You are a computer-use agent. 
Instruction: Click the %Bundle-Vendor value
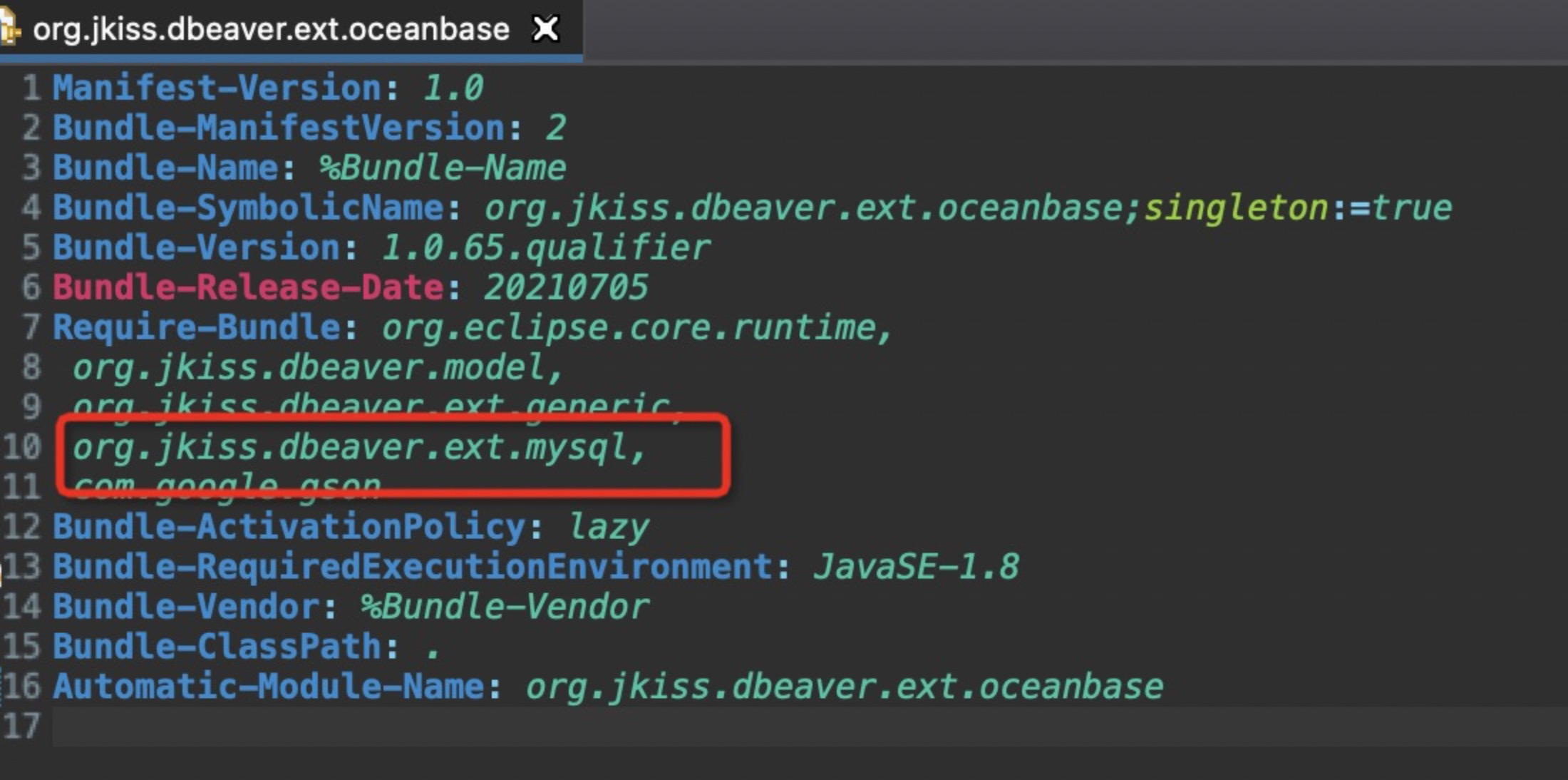(x=505, y=607)
